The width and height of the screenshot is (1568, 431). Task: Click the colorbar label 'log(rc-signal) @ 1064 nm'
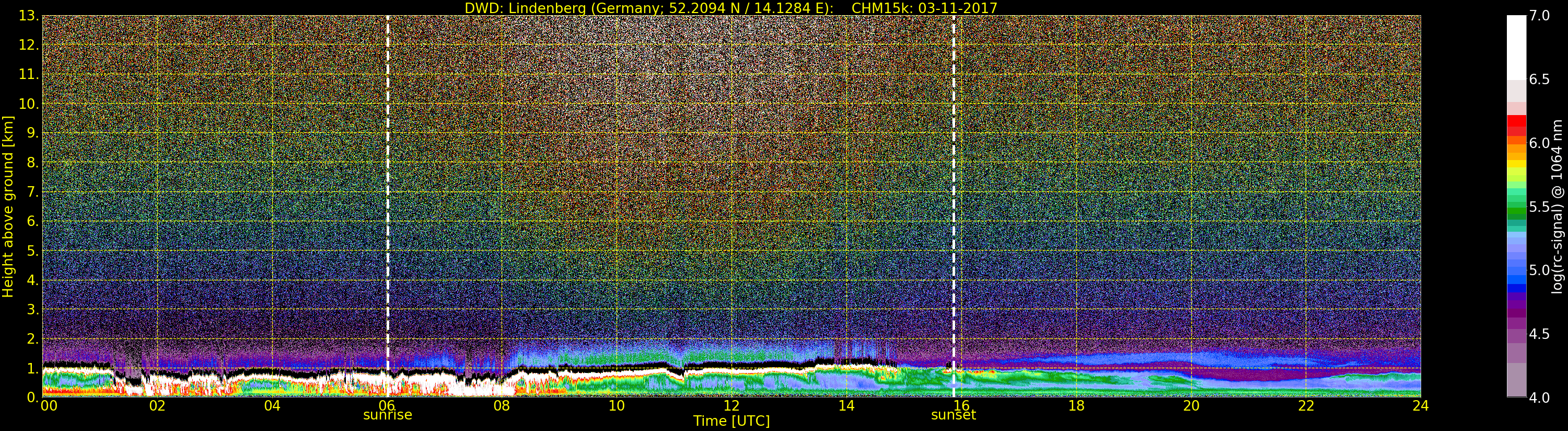pos(1557,206)
